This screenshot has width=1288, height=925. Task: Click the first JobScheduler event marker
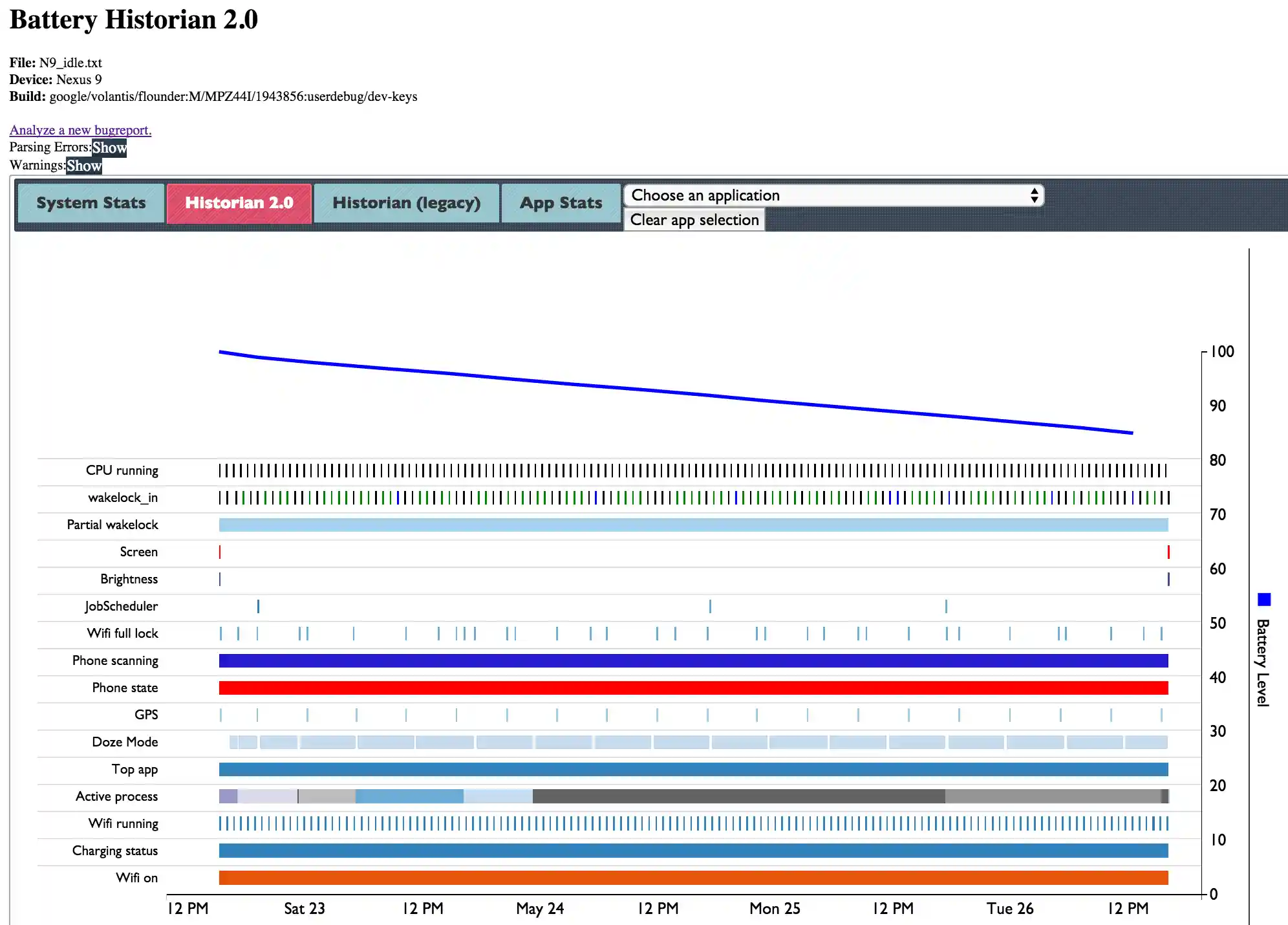pos(258,606)
